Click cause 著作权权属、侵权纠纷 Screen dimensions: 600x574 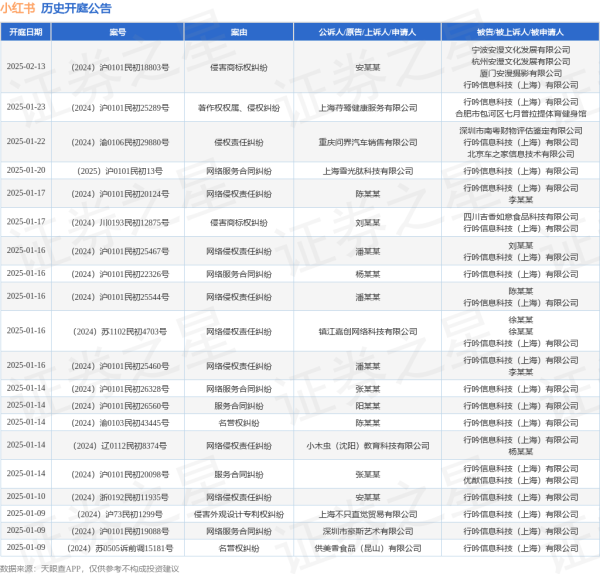[239, 108]
